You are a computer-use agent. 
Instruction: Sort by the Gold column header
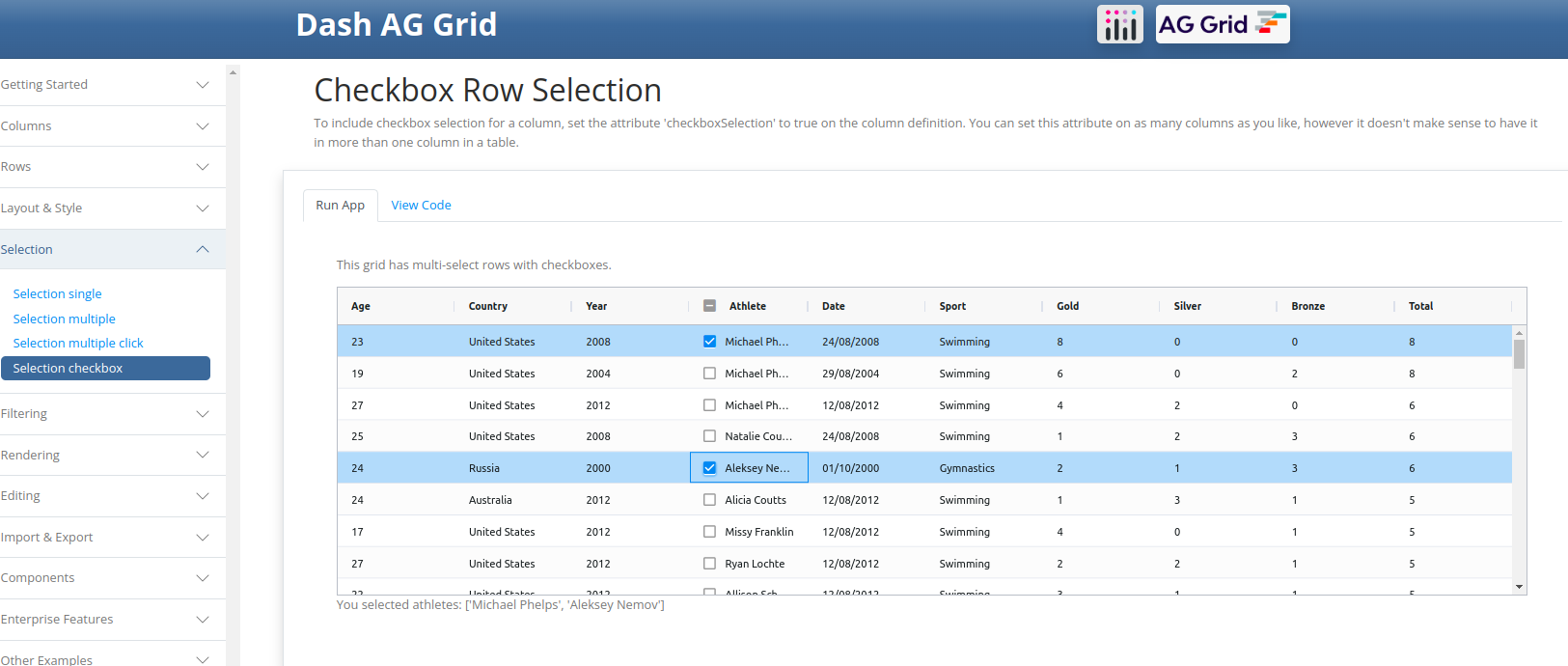(x=1067, y=306)
